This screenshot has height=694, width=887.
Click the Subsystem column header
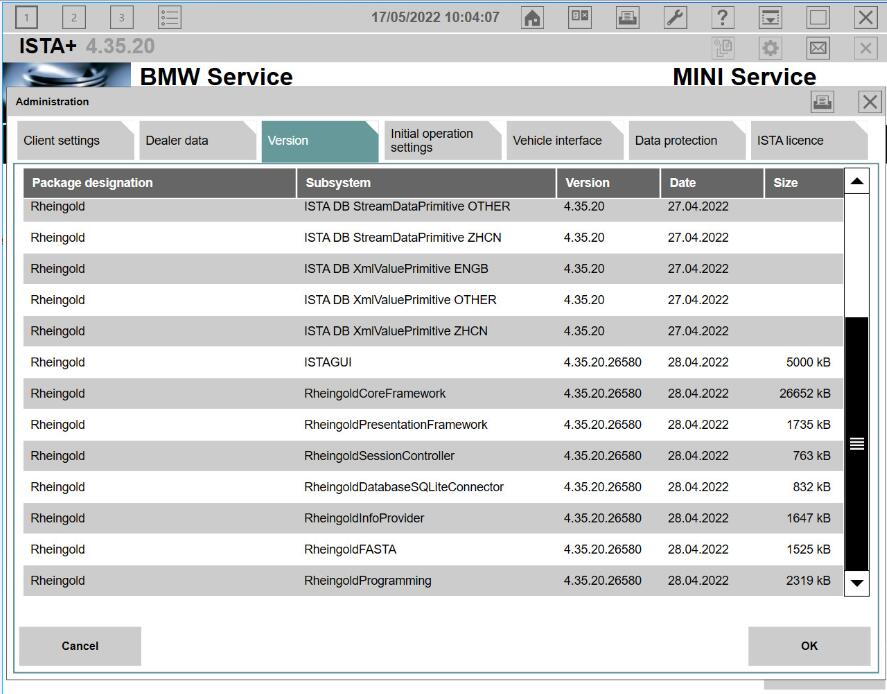426,183
